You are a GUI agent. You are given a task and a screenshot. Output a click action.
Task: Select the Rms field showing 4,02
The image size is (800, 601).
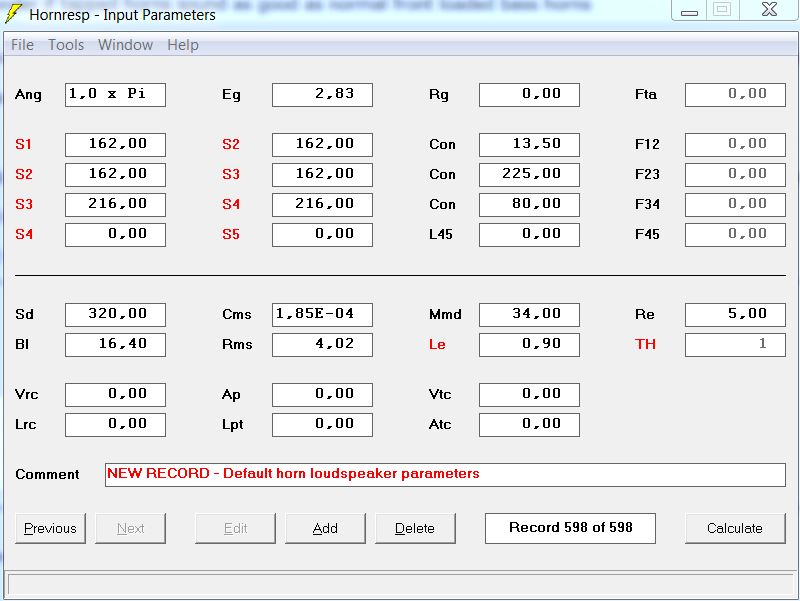point(322,345)
